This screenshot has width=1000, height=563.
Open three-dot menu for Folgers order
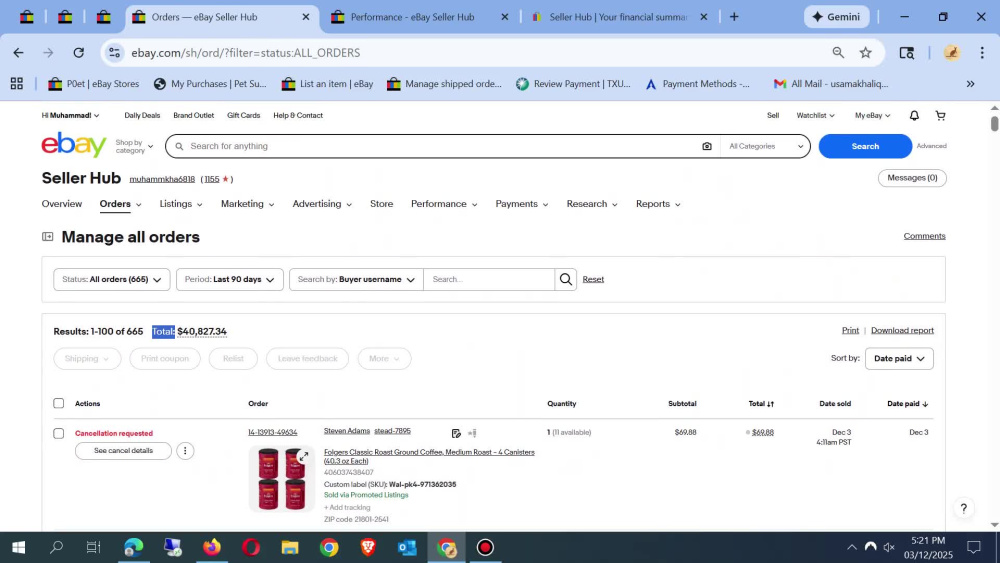click(185, 451)
